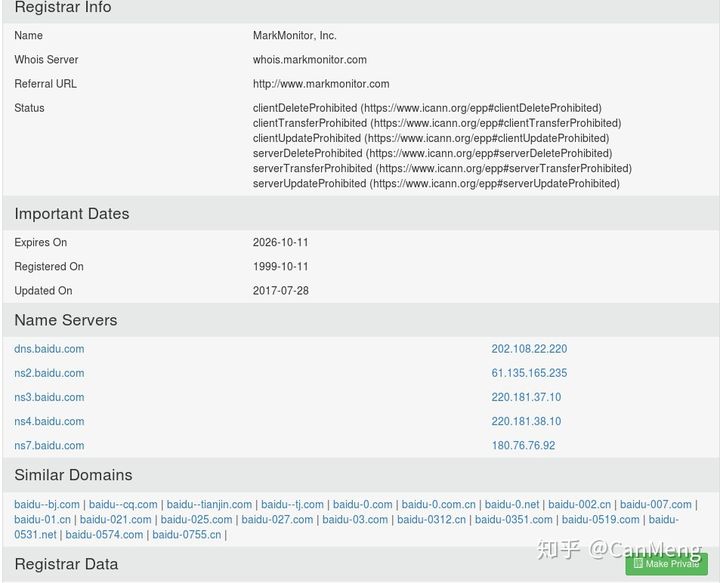This screenshot has width=720, height=583.
Task: Click the Referral URL label
Action: click(x=45, y=84)
